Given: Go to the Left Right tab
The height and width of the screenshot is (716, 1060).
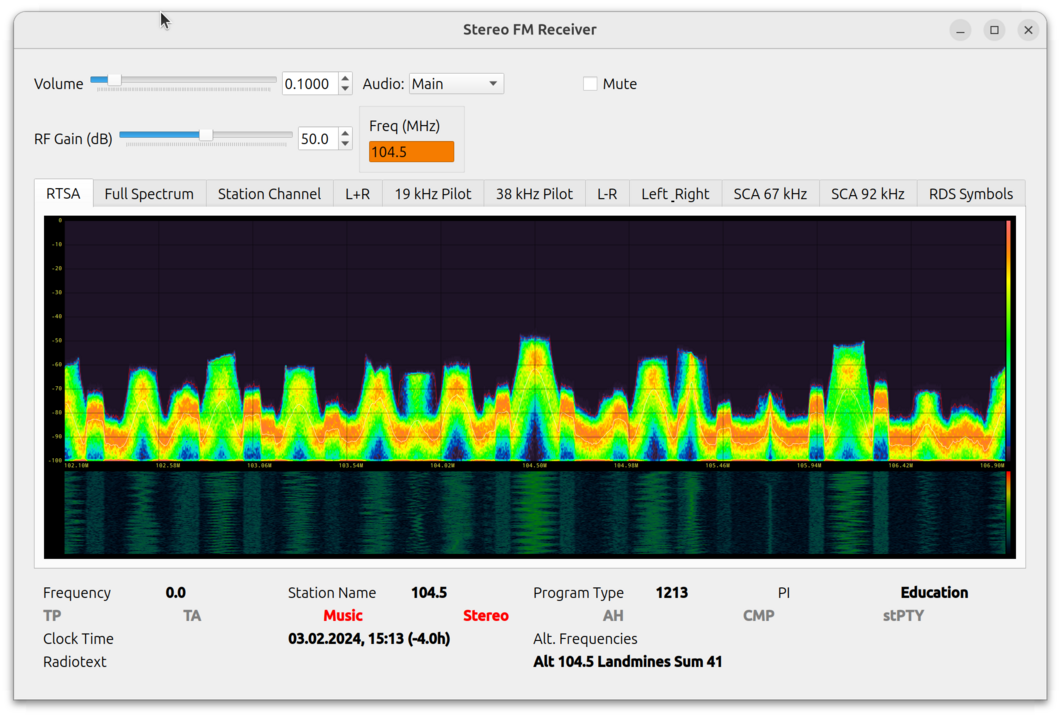Looking at the screenshot, I should point(675,194).
